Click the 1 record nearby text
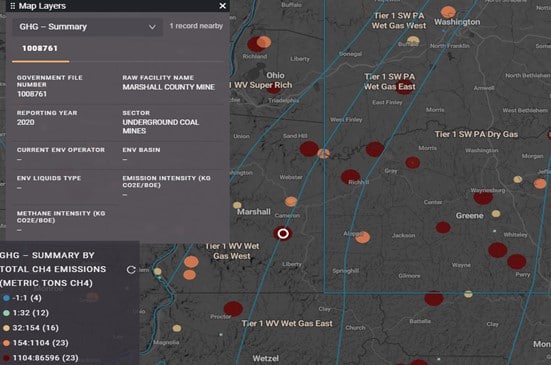Screen dimensions: 551x365 pos(196,26)
